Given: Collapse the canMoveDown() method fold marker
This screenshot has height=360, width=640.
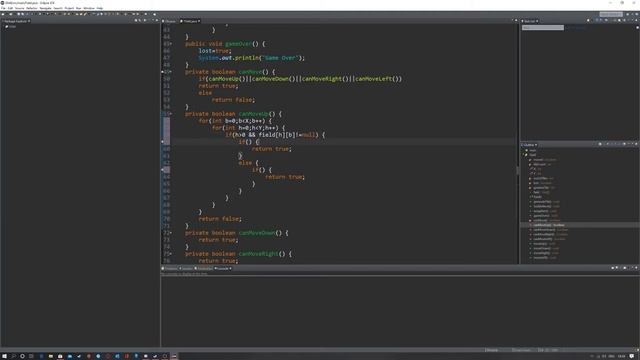Looking at the screenshot, I should (171, 233).
